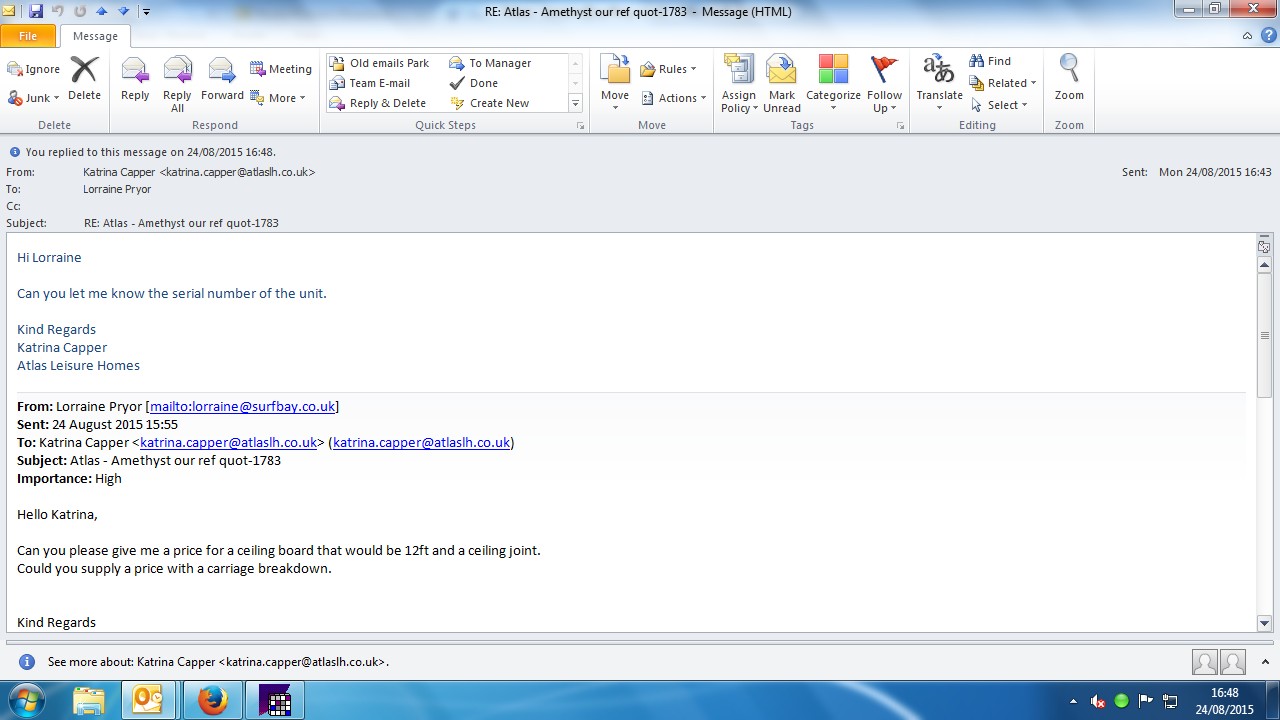This screenshot has height=720, width=1280.
Task: Open the Windows Start menu
Action: click(27, 699)
